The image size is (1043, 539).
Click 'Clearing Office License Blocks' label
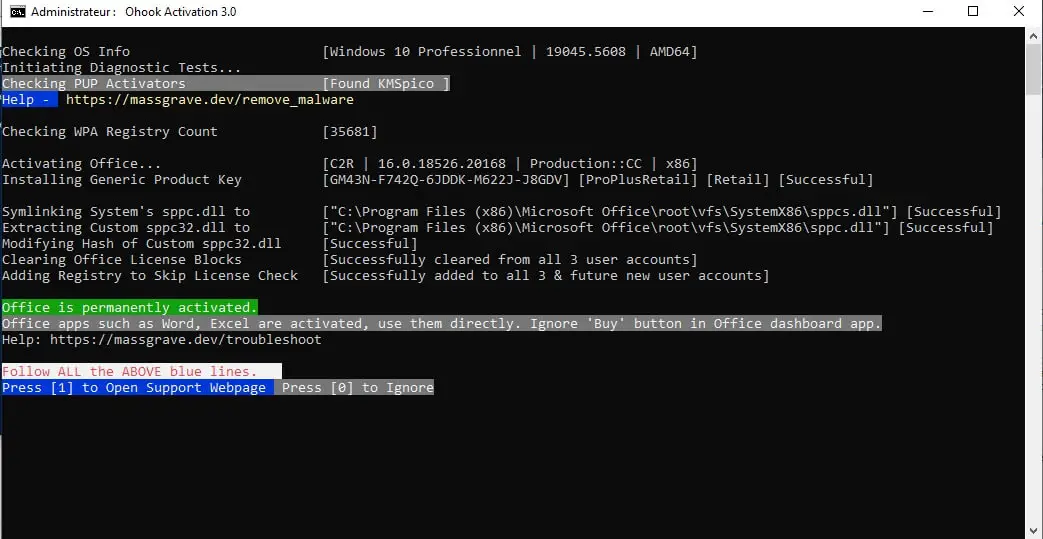[x=122, y=260]
